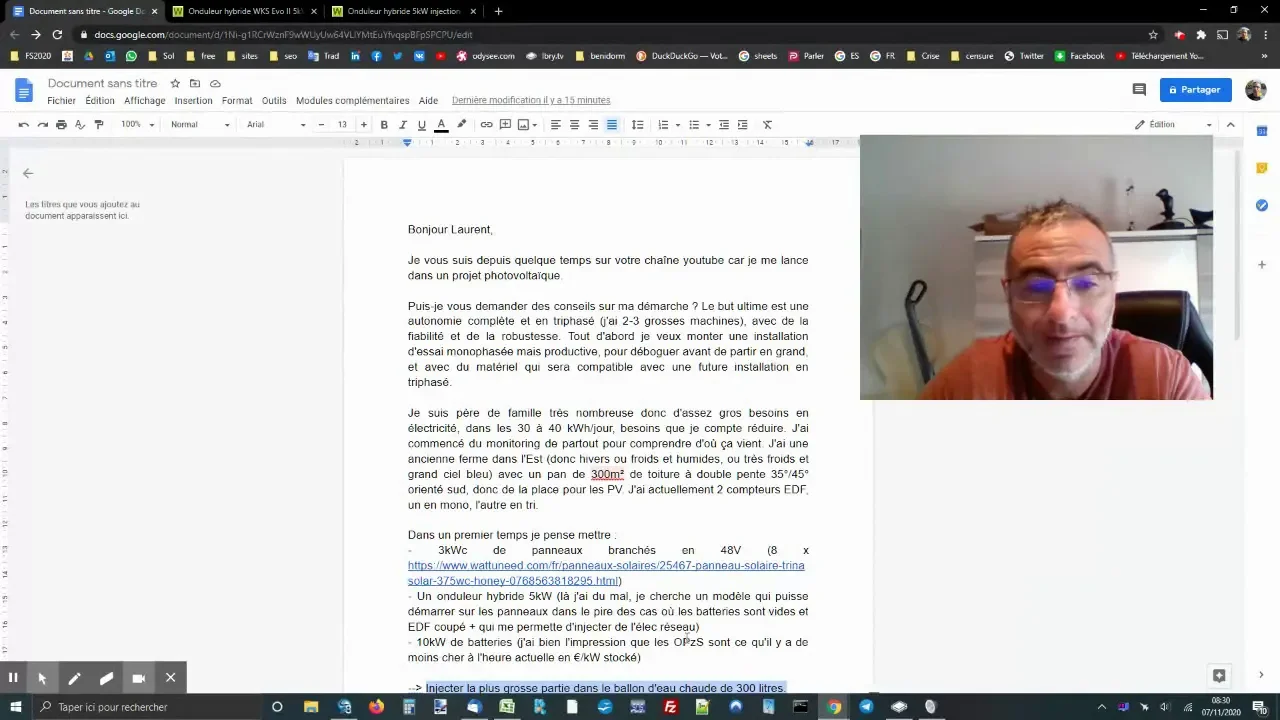Open Google Docs home from logo

[24, 91]
